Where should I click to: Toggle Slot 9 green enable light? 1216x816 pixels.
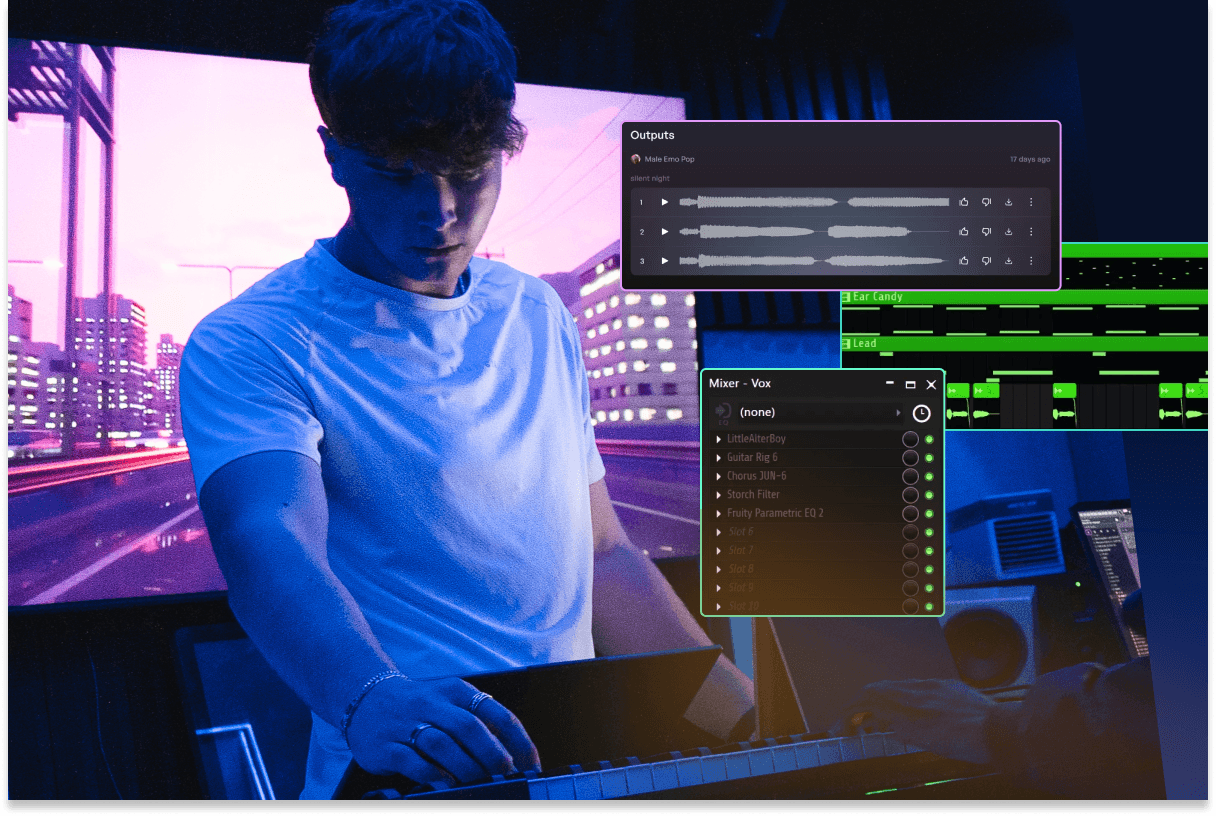929,587
